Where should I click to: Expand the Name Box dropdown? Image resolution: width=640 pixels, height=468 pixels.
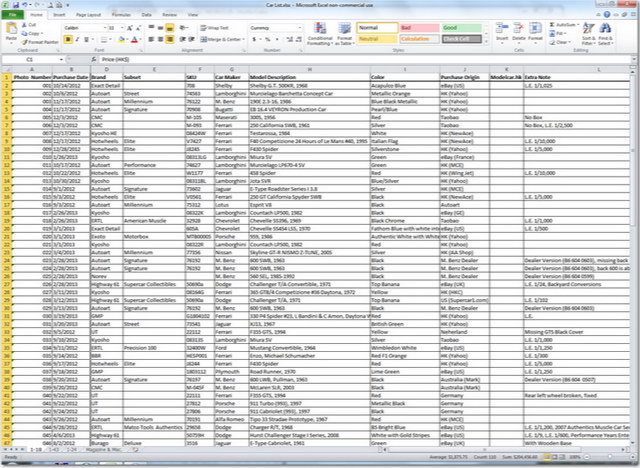pos(61,60)
